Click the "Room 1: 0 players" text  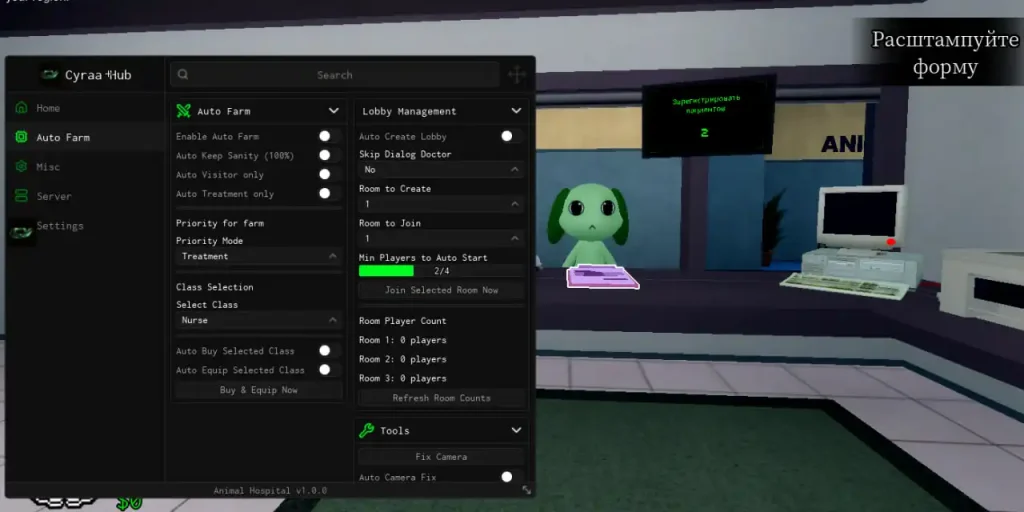point(403,340)
